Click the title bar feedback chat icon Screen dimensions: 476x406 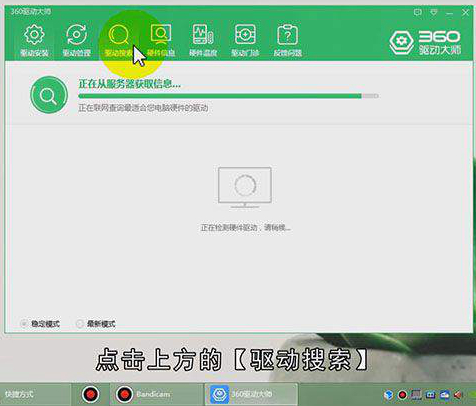pos(417,13)
